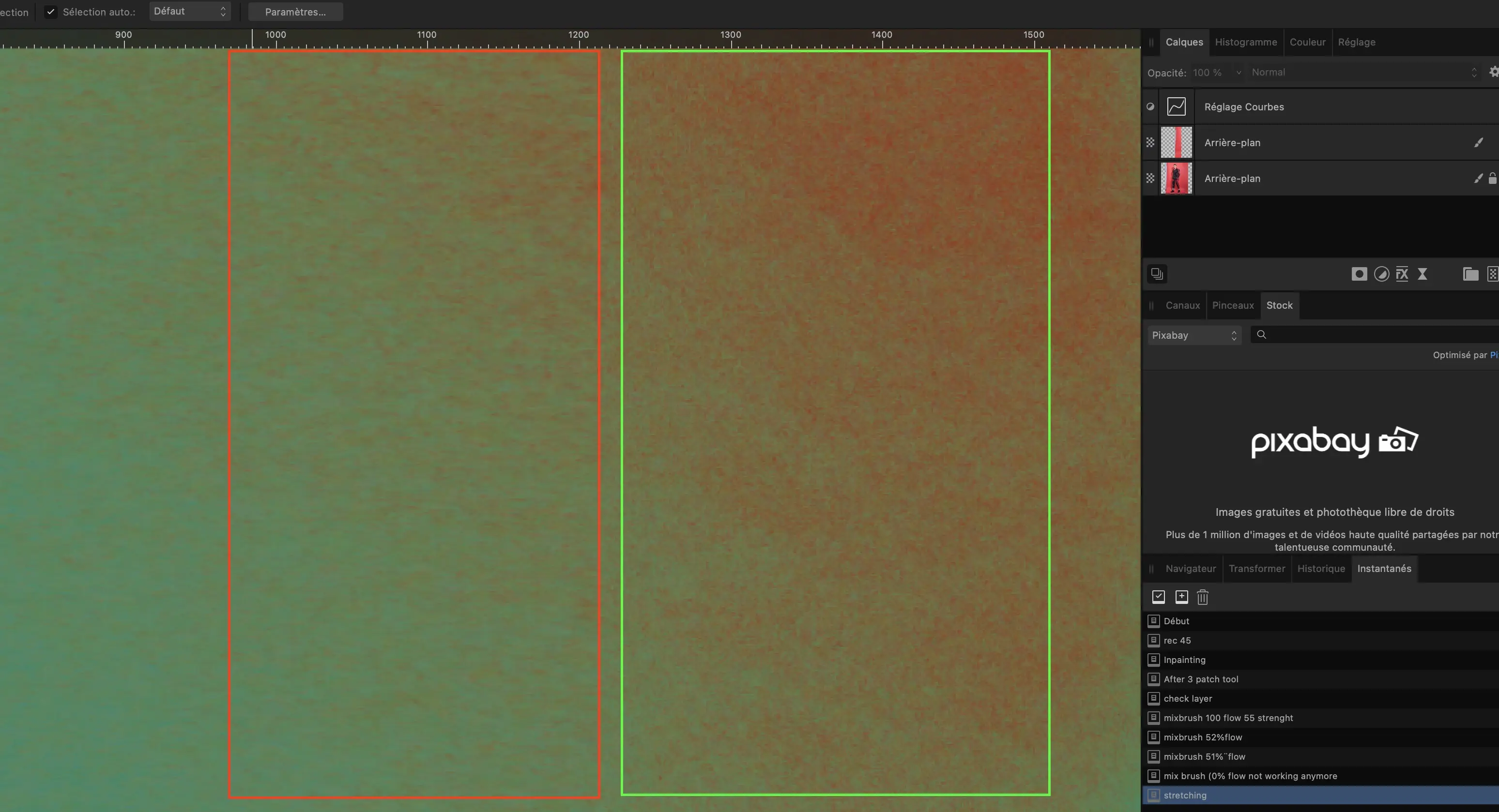Switch to the Couleur tab
1499x812 pixels.
tap(1308, 42)
